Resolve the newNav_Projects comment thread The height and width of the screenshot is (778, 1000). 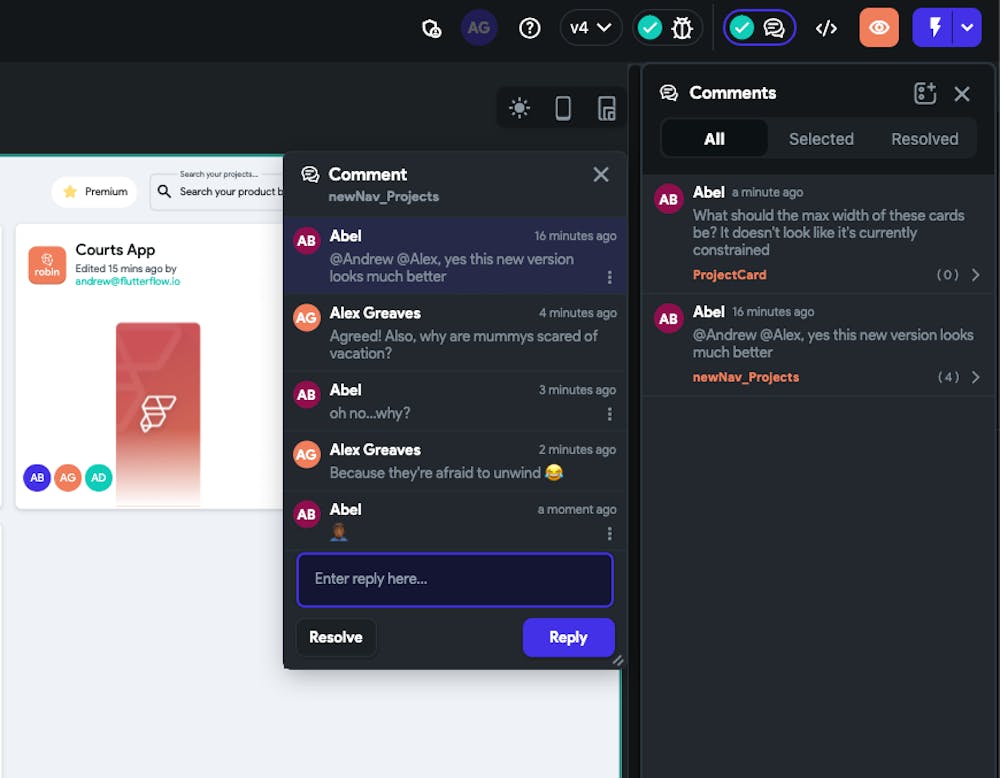[336, 637]
